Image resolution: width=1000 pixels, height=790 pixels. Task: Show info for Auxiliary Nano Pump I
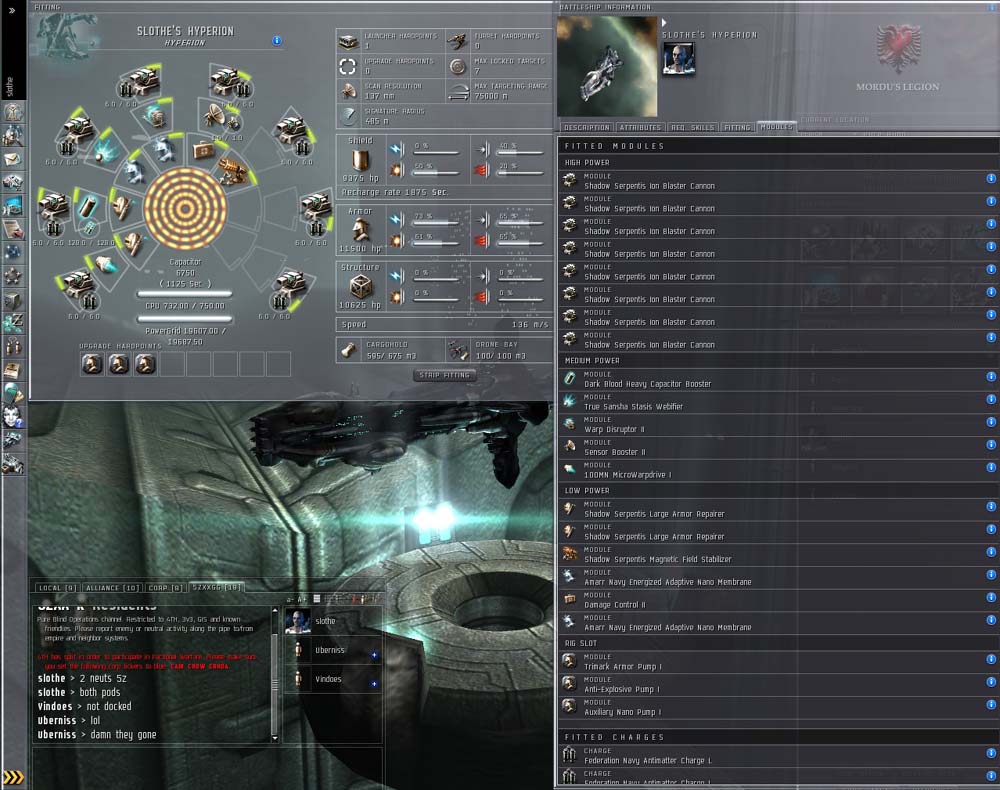coord(991,705)
